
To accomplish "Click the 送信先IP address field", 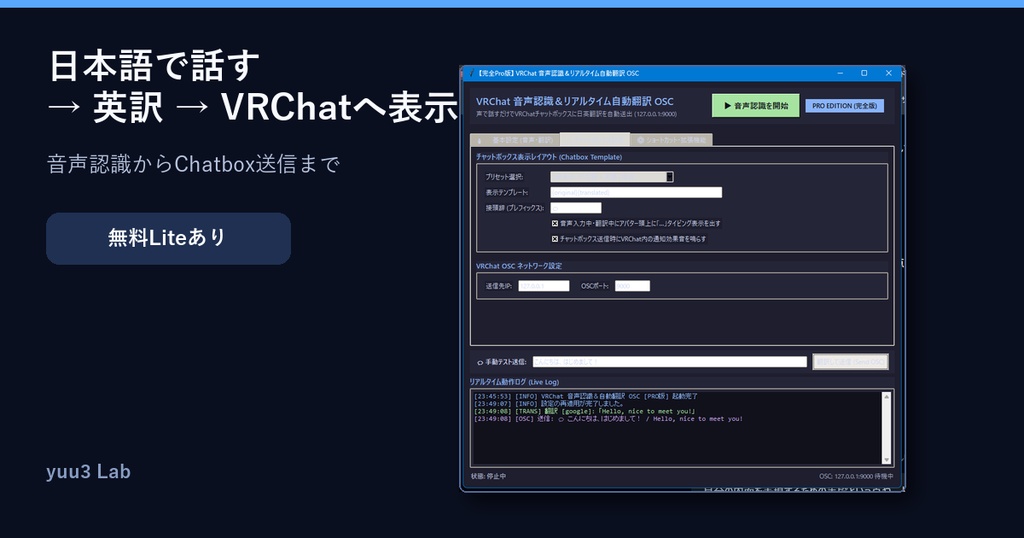I will coord(543,286).
